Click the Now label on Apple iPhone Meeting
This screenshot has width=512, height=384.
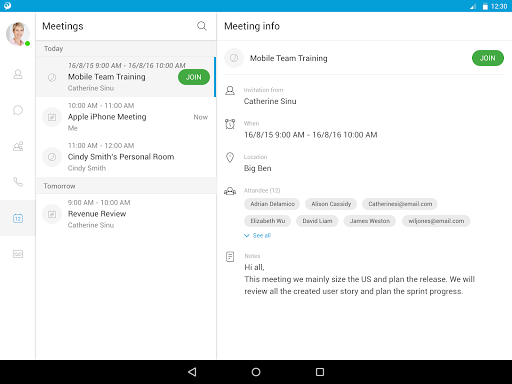[x=201, y=117]
